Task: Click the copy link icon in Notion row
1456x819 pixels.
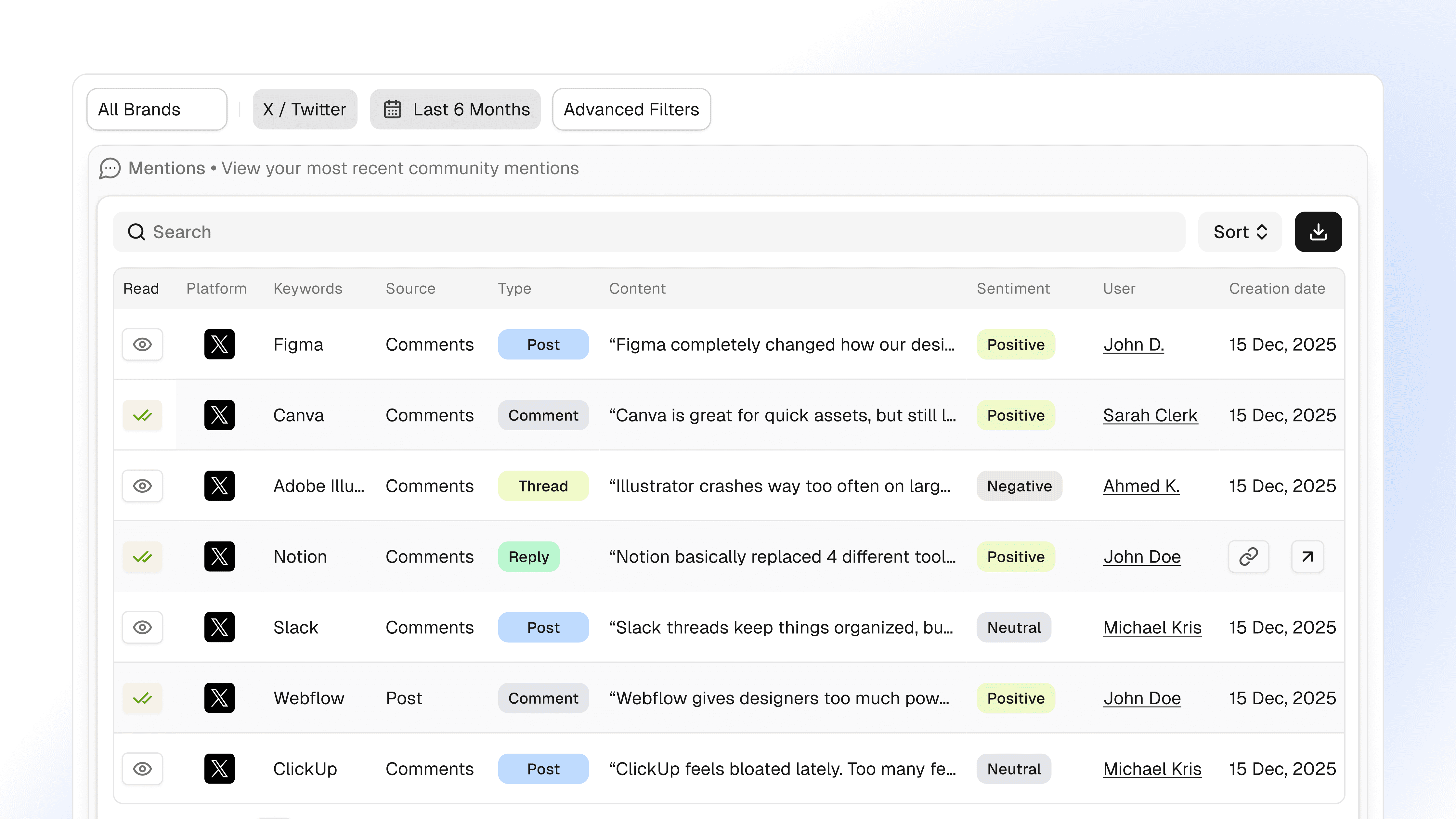Action: [1248, 557]
